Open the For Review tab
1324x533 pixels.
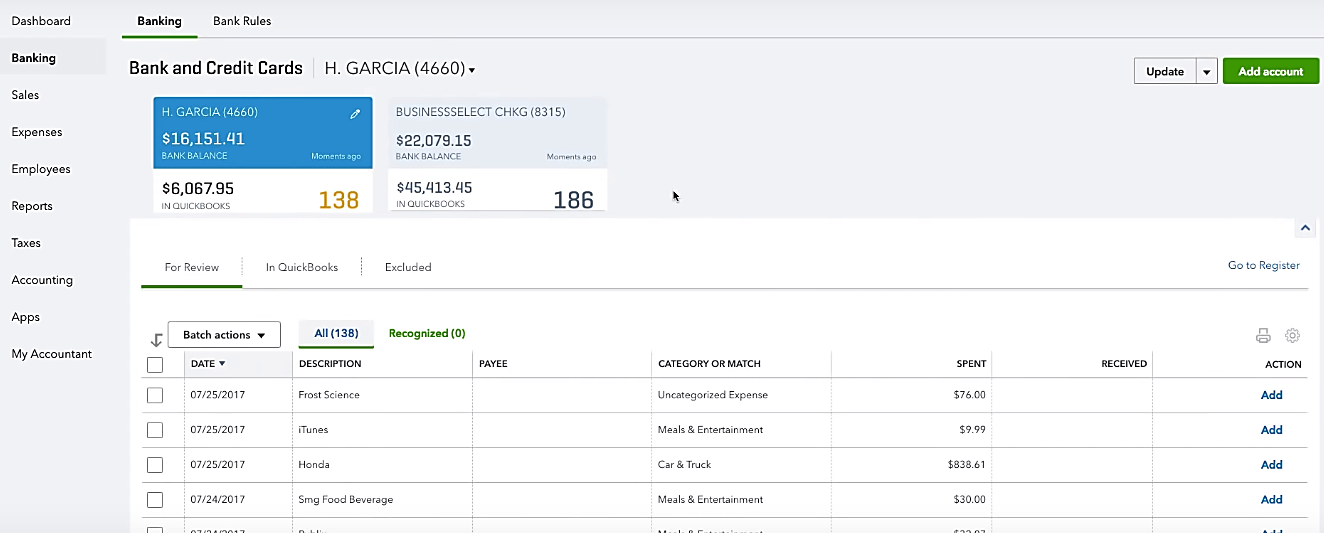coord(192,267)
